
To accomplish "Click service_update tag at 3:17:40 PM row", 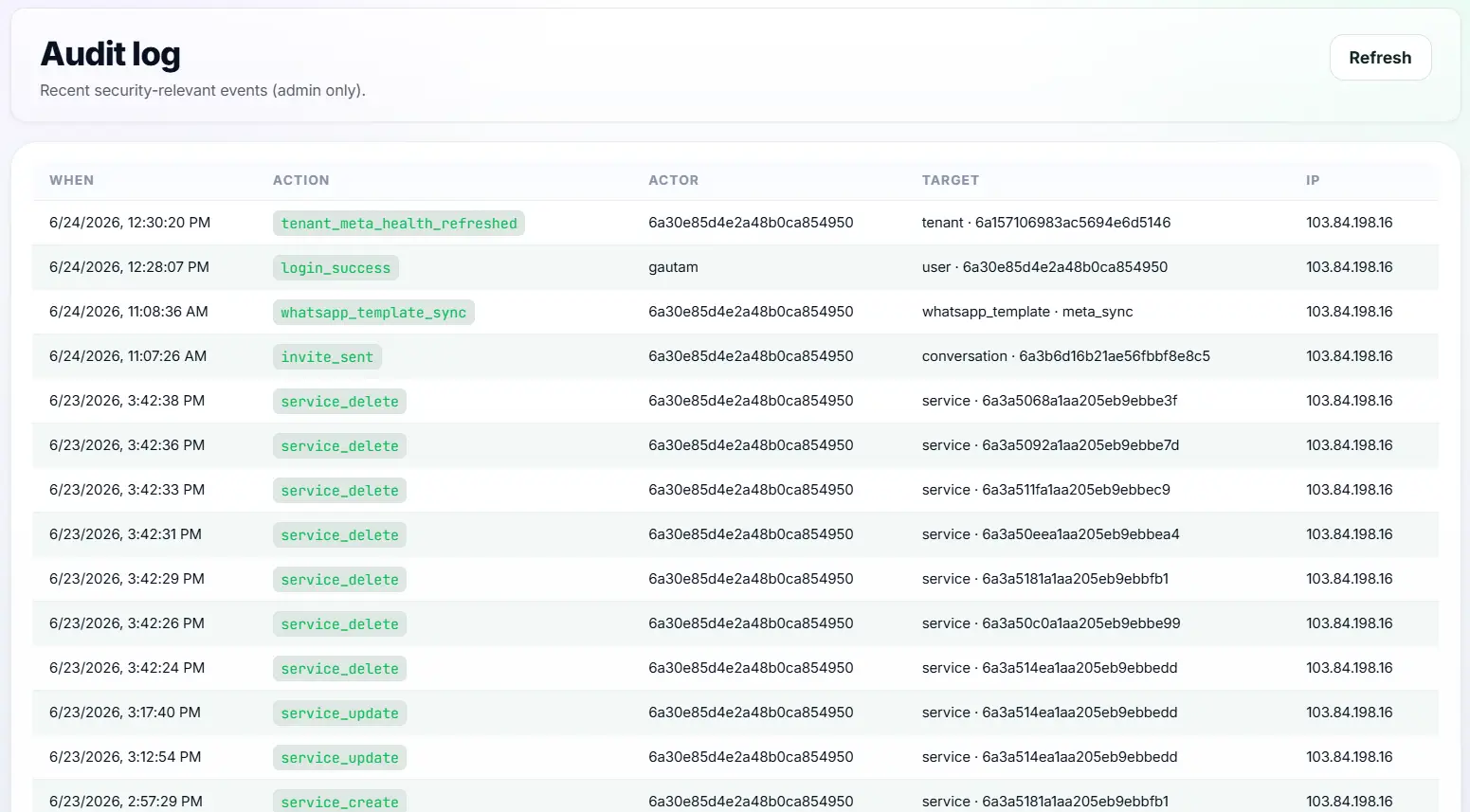I will point(339,713).
